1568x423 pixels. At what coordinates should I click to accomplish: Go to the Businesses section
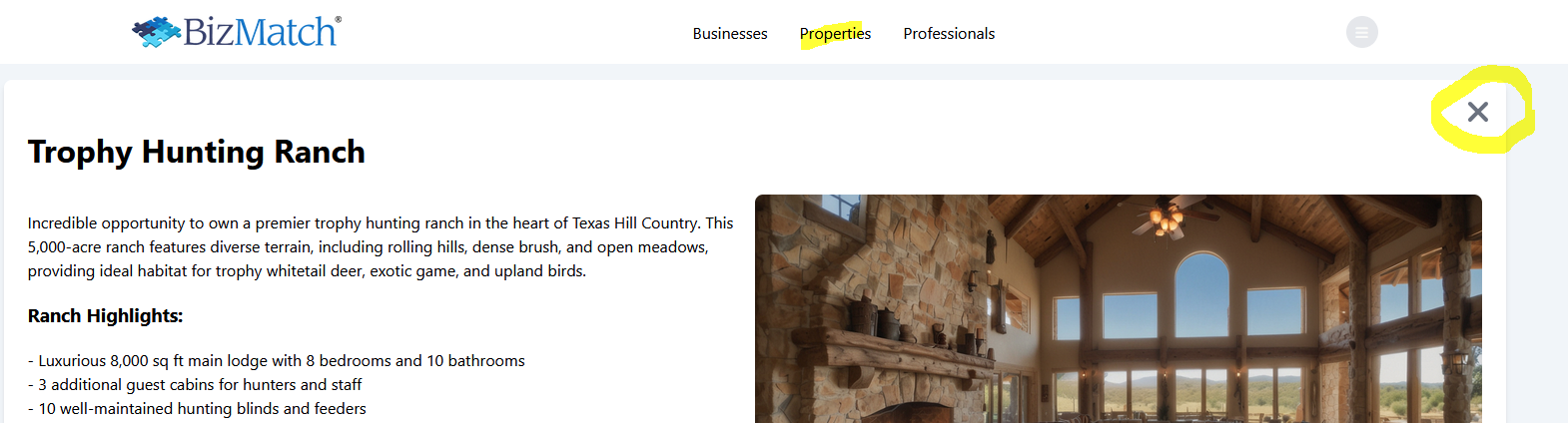coord(730,34)
